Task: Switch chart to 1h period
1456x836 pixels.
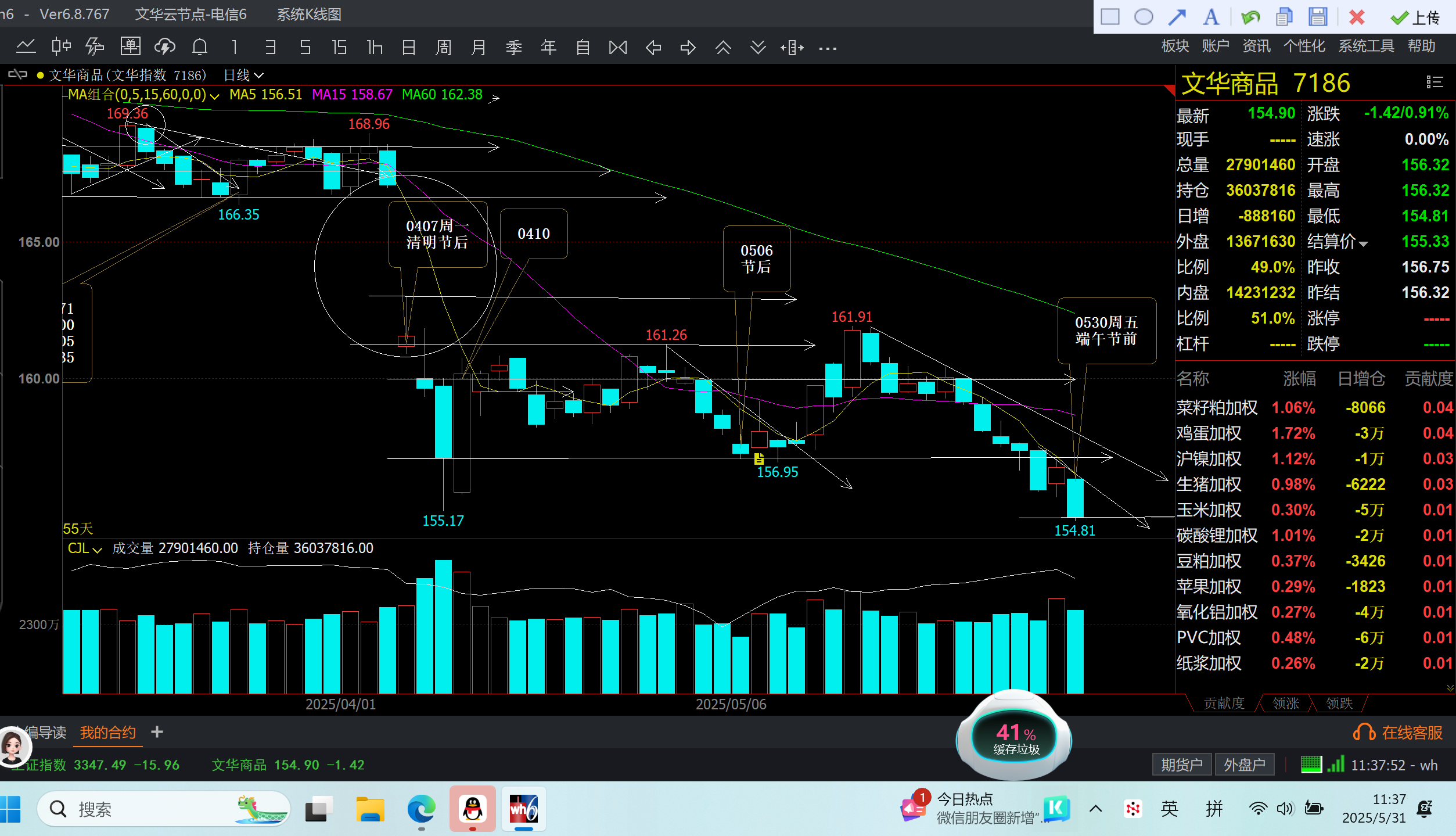Action: point(375,47)
